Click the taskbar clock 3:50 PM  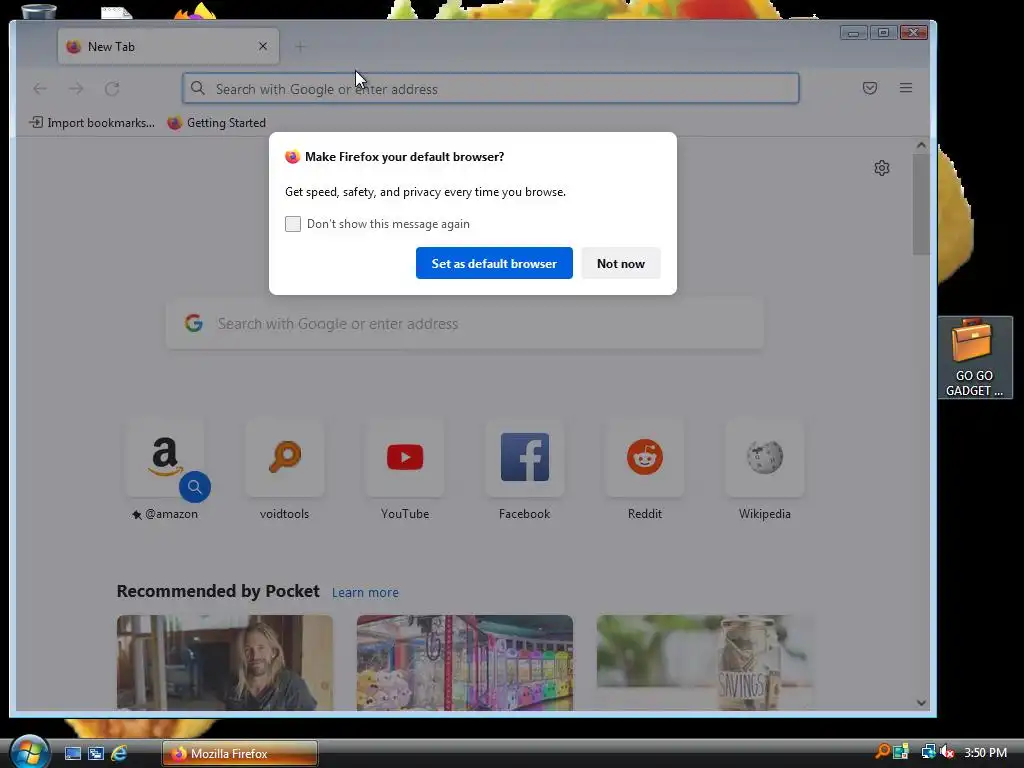point(985,752)
